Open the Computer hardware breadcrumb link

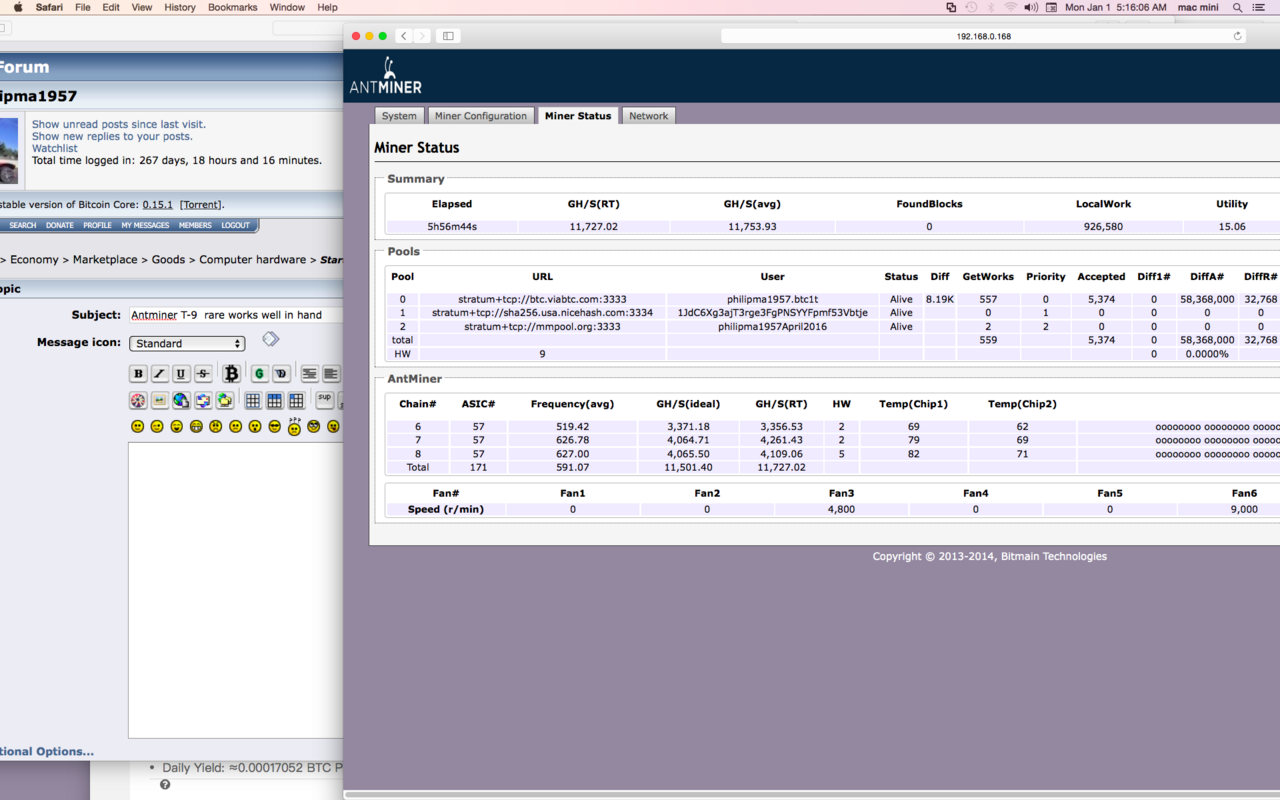coord(252,259)
